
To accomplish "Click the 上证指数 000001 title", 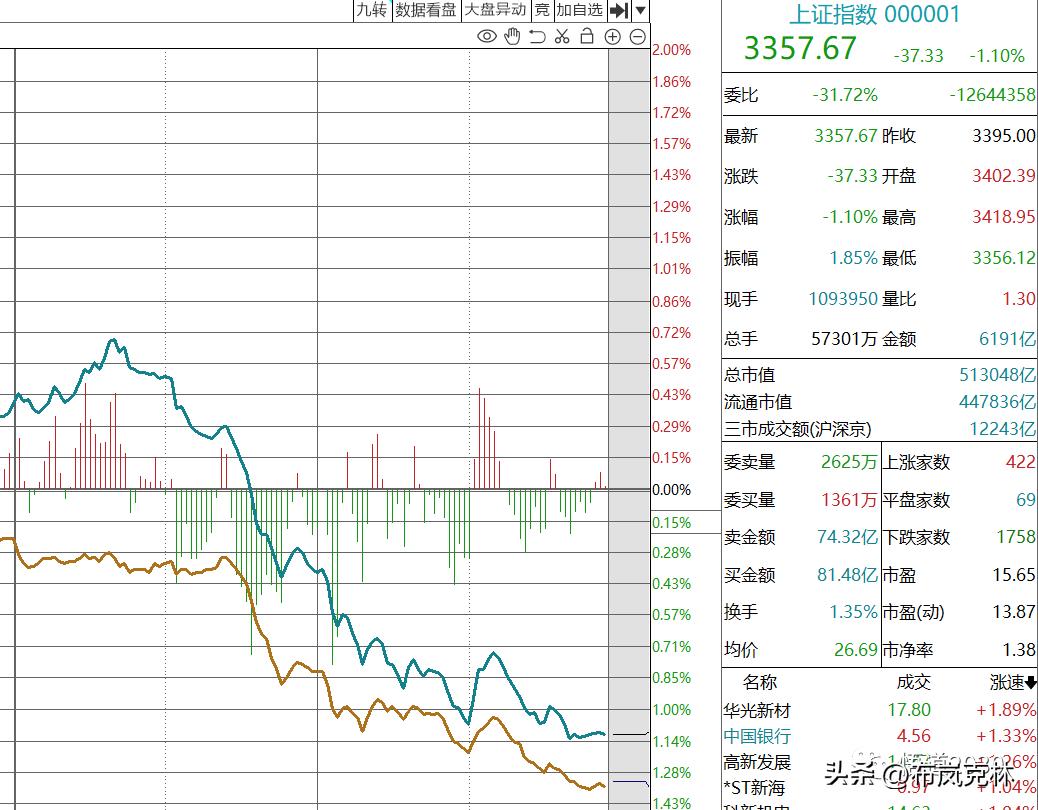I will pyautogui.click(x=878, y=14).
